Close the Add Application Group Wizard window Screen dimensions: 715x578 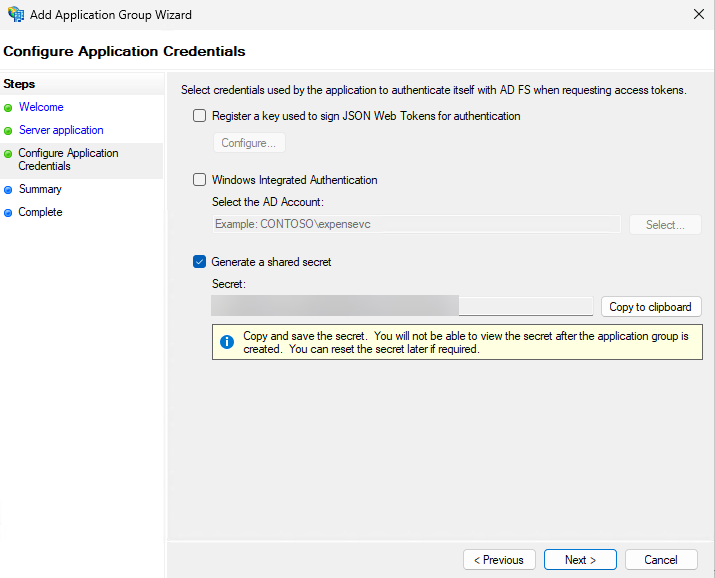pos(697,15)
